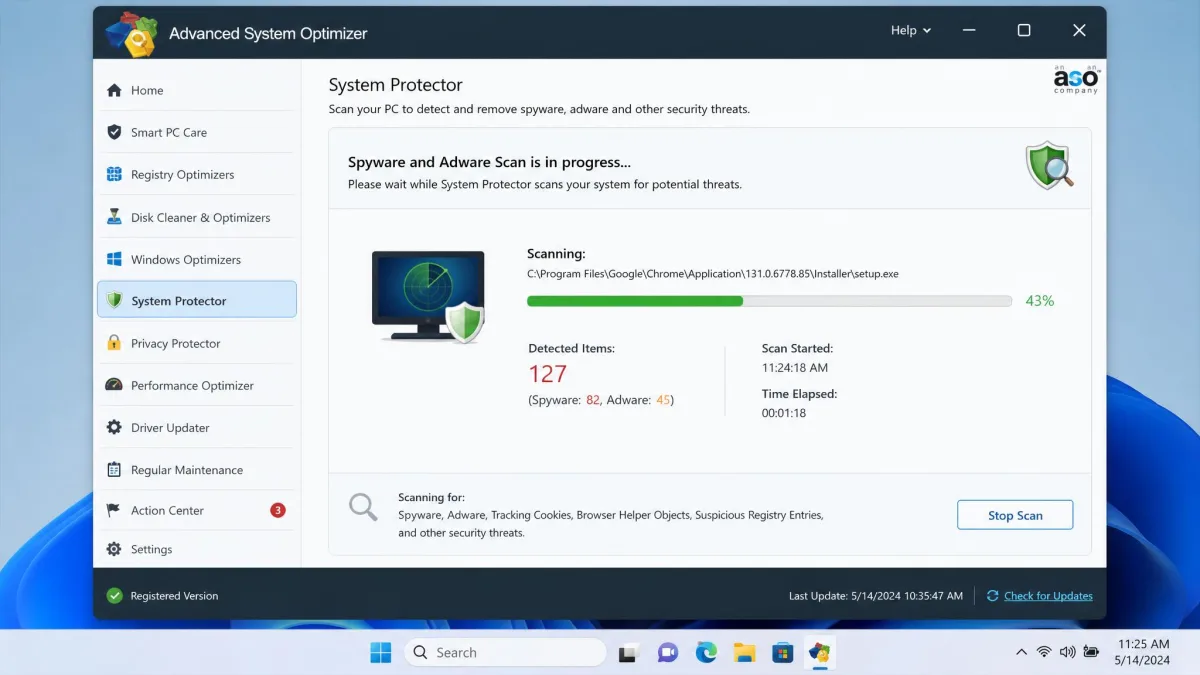Viewport: 1200px width, 675px height.
Task: Switch to Driver Updater section
Action: pos(197,427)
